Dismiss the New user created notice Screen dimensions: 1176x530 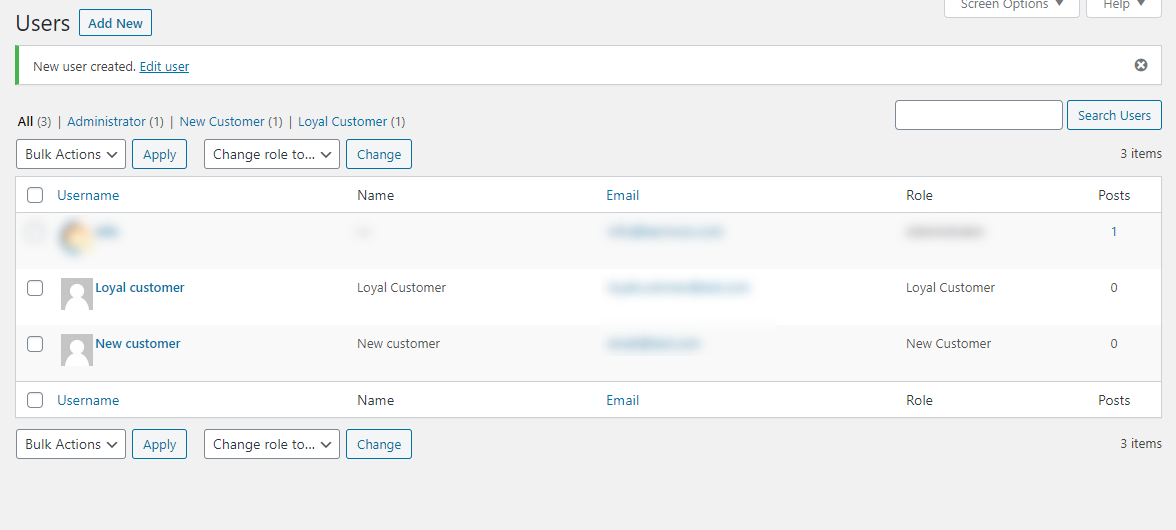pyautogui.click(x=1141, y=65)
